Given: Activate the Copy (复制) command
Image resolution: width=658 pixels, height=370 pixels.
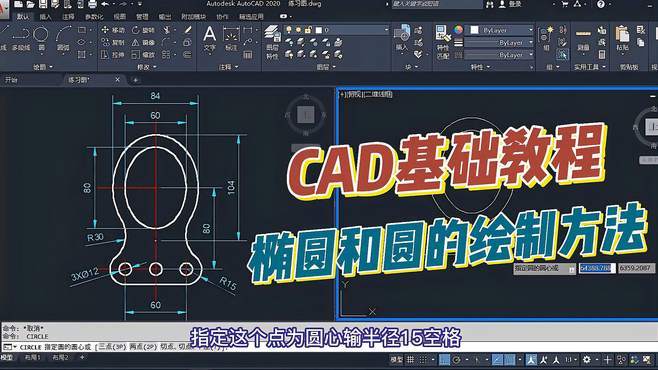Looking at the screenshot, I should tap(113, 42).
